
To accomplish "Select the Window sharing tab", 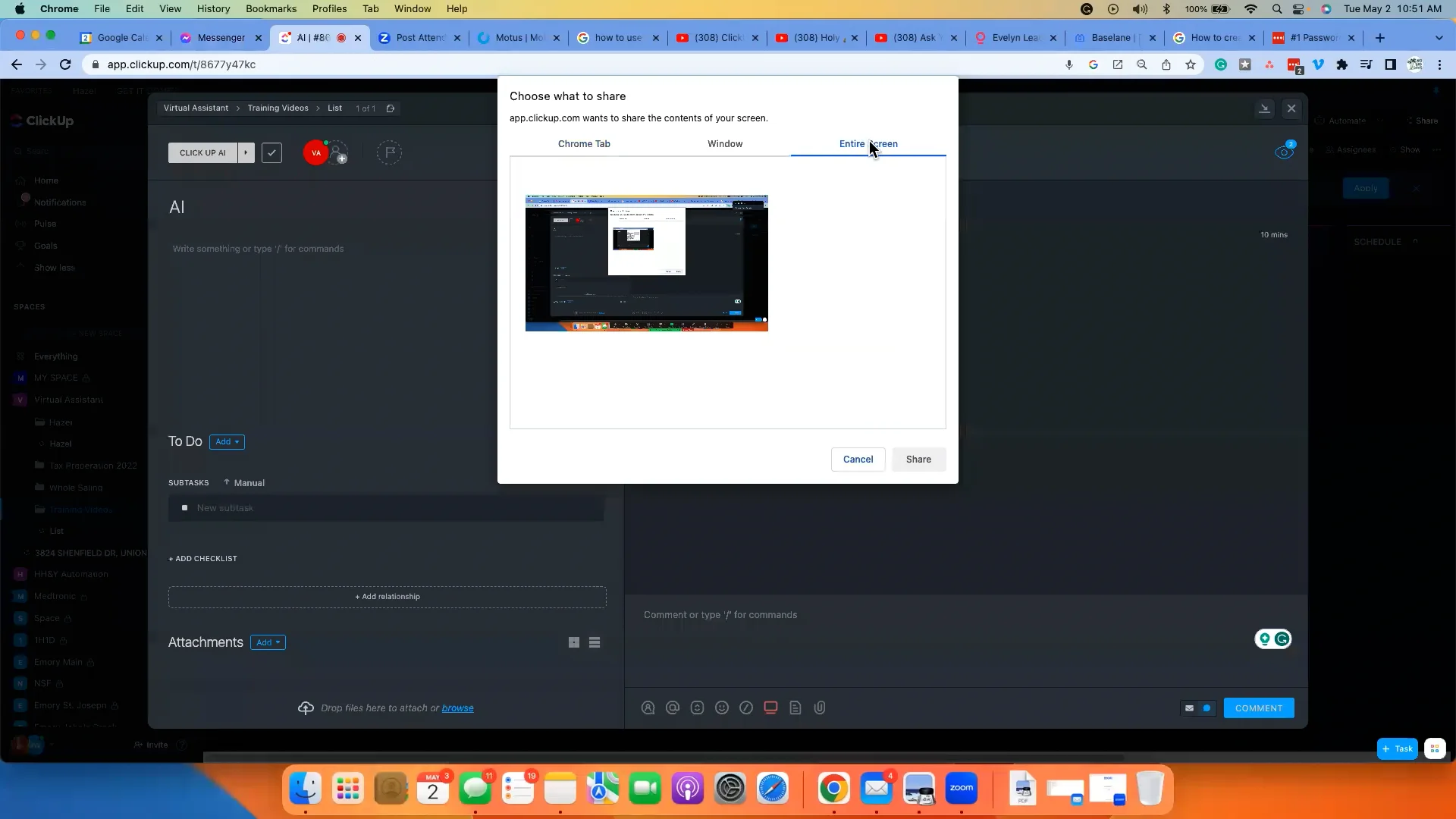I will [x=725, y=144].
